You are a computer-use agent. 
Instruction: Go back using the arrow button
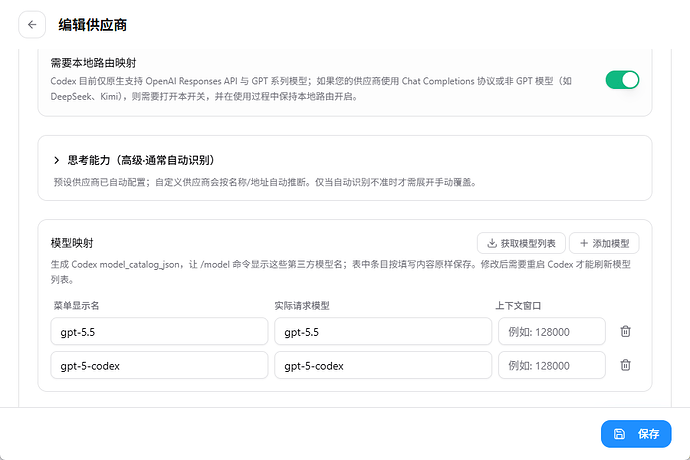32,25
